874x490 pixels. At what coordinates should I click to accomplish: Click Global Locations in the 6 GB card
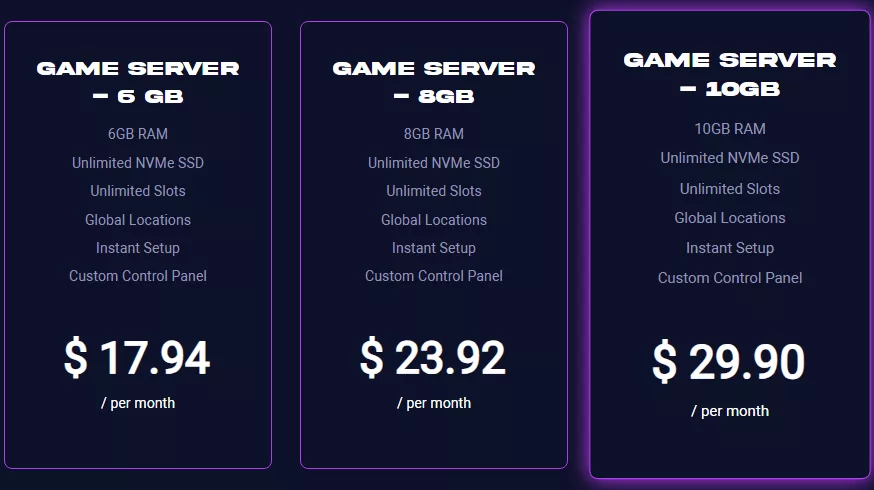138,220
